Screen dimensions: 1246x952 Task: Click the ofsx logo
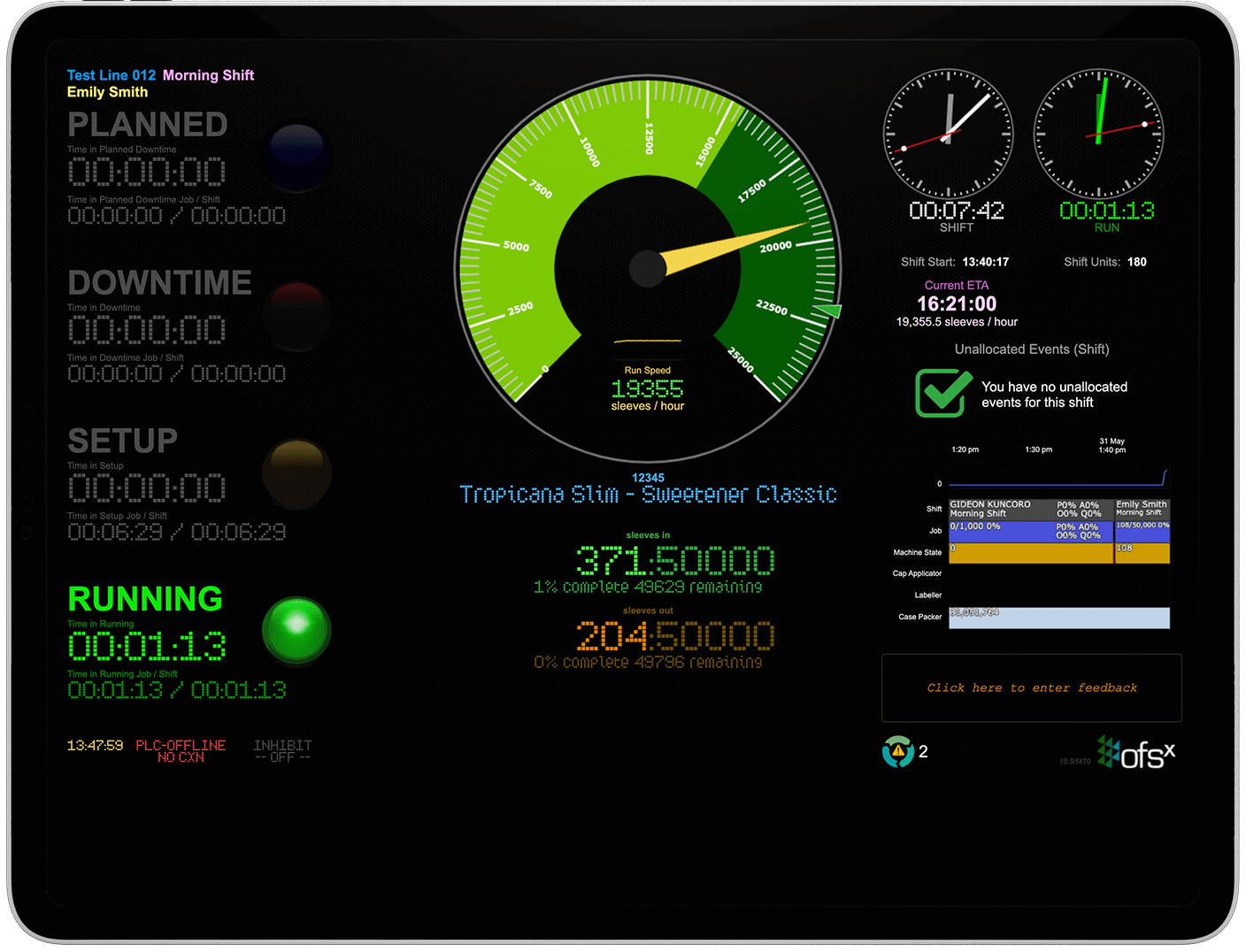click(1135, 751)
